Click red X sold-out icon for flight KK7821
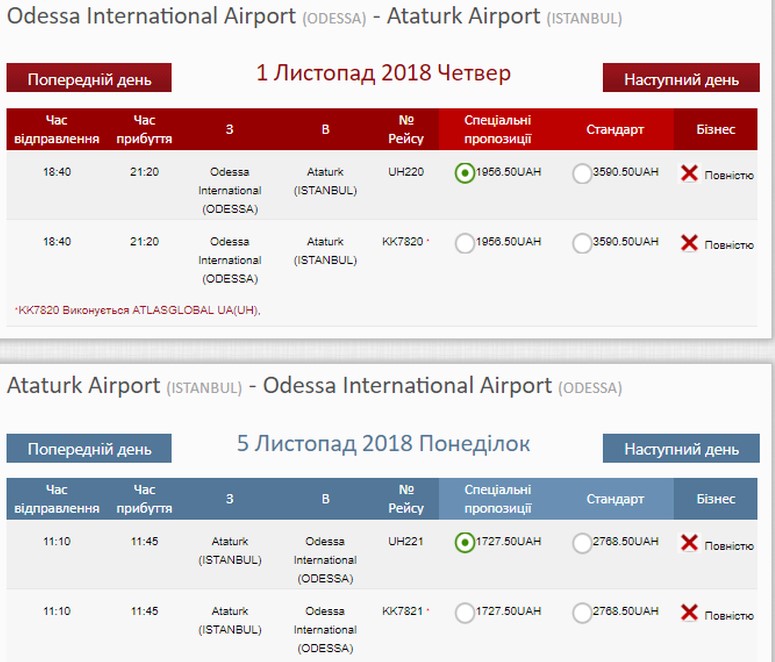 (x=689, y=613)
